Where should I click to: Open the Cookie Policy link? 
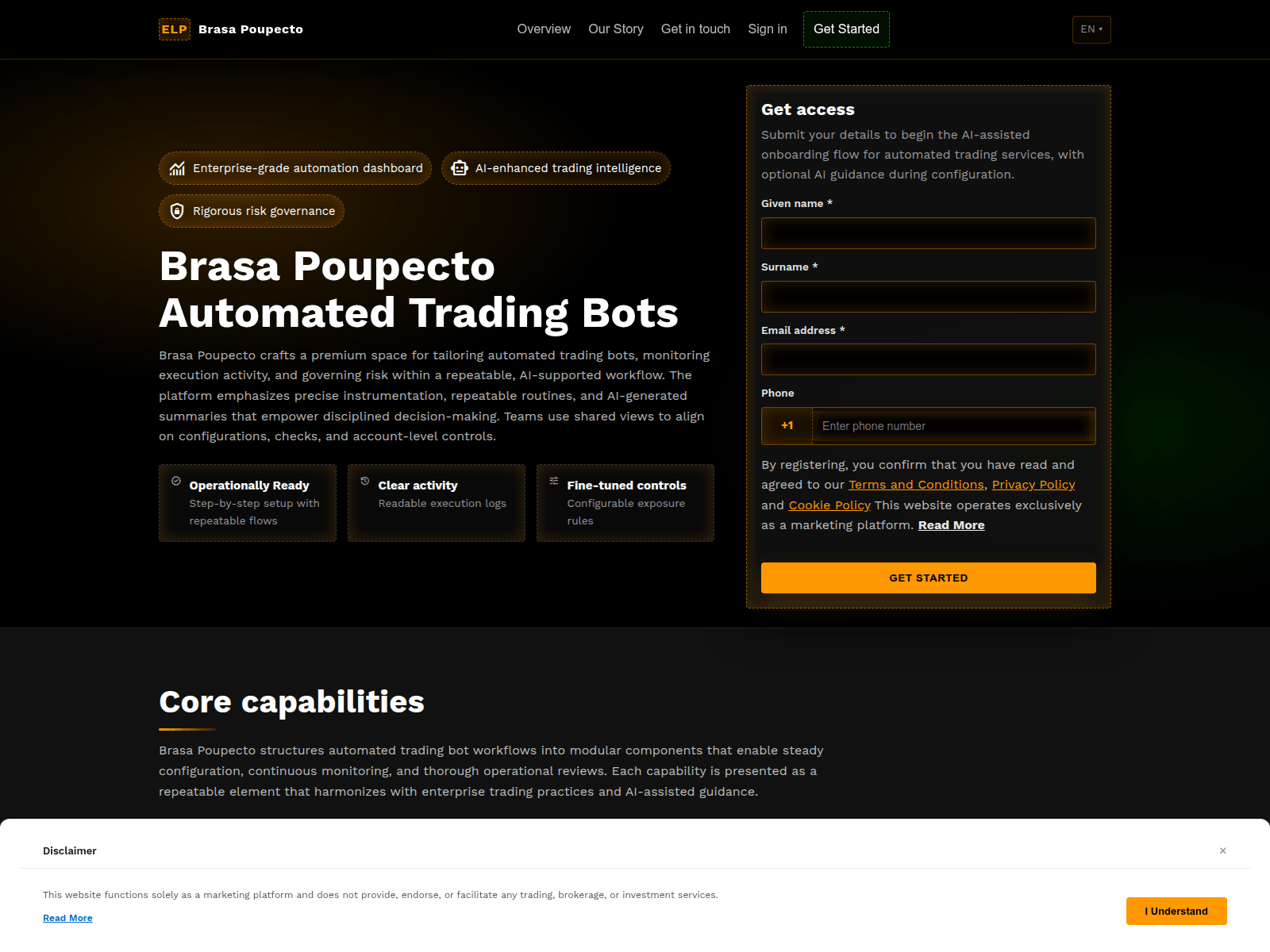click(x=829, y=505)
